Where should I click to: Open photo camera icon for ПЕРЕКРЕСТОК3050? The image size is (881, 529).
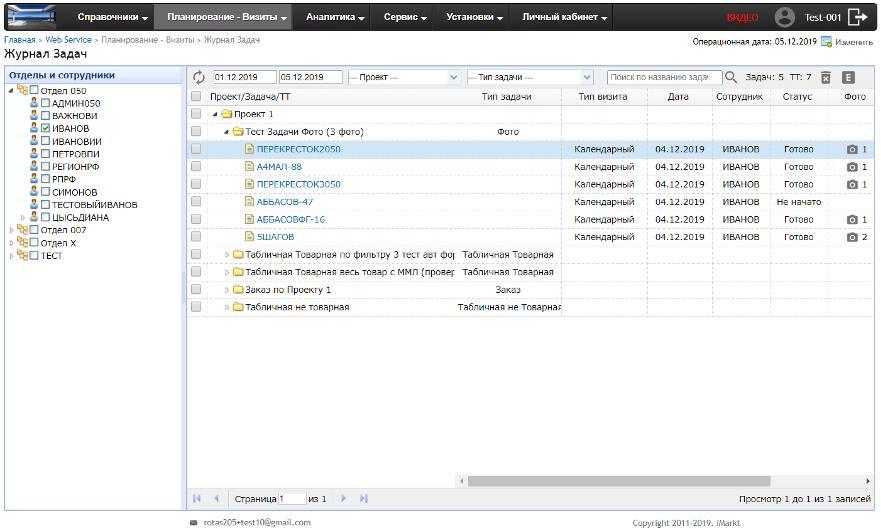(x=852, y=184)
